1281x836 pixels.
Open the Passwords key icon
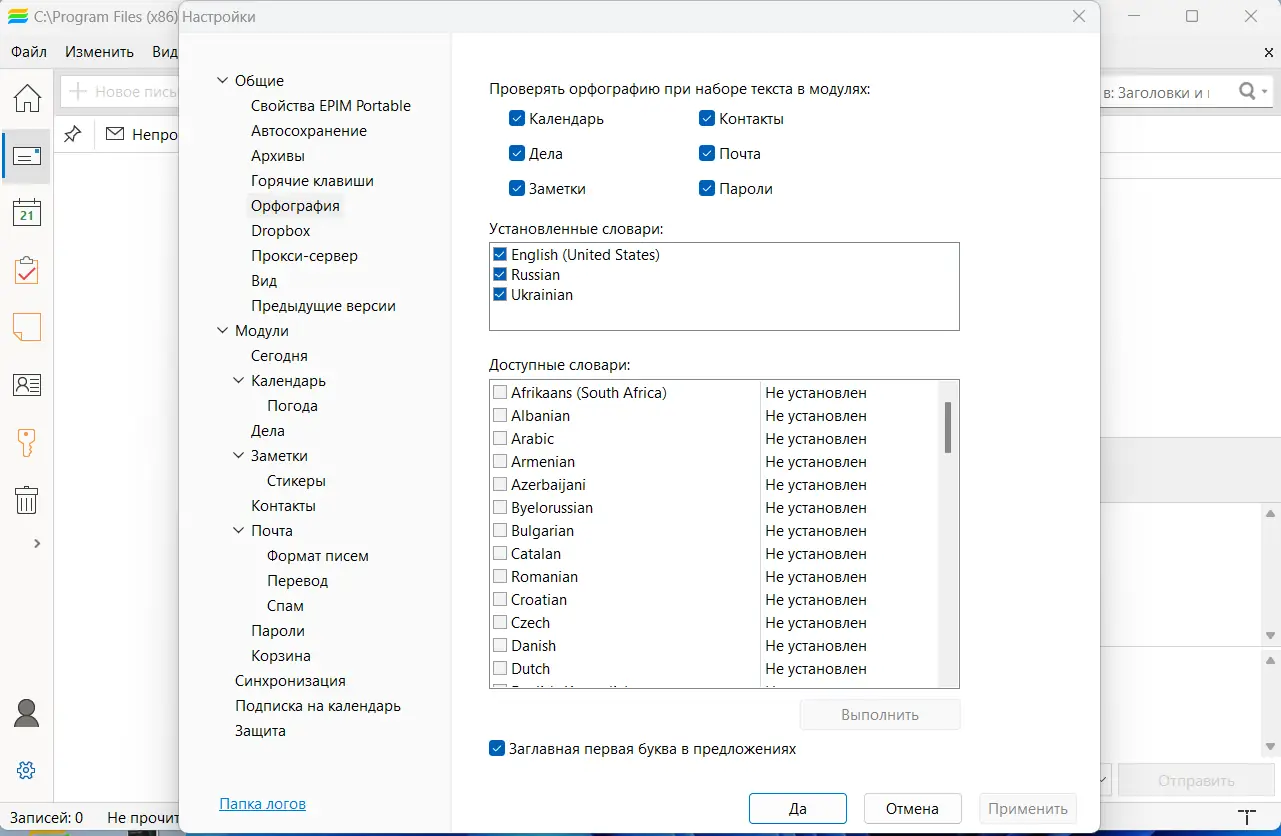click(27, 442)
